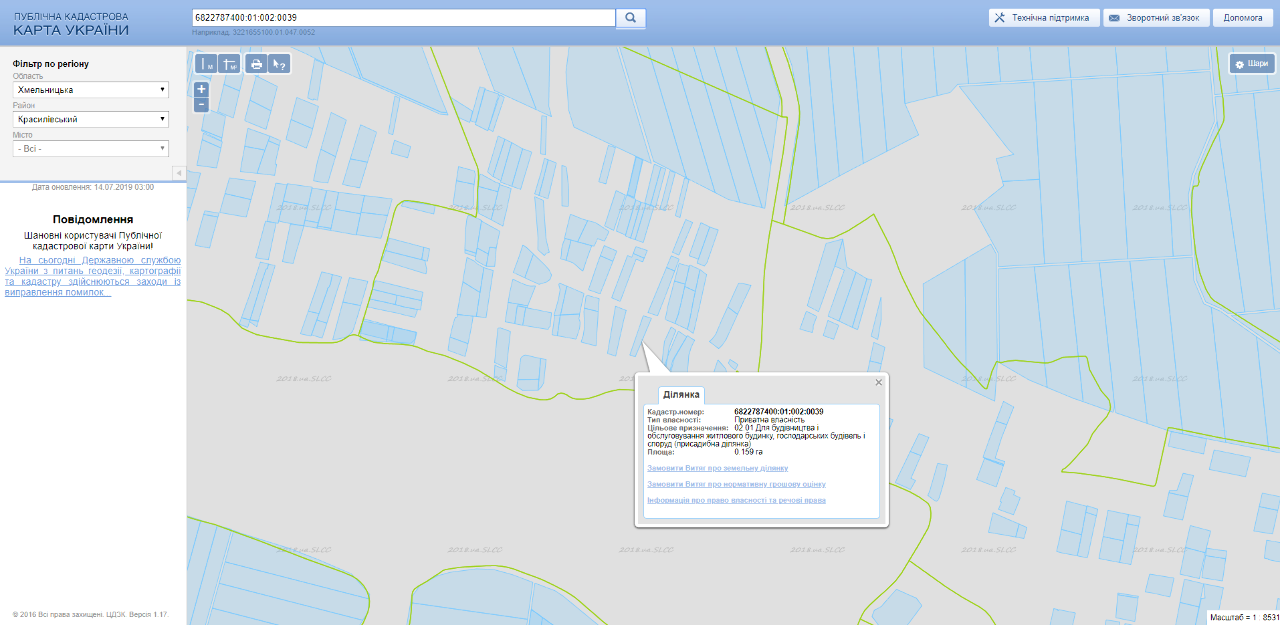1280x625 pixels.
Task: Click Замовити Витяг про земельну ділянку link
Action: [717, 468]
